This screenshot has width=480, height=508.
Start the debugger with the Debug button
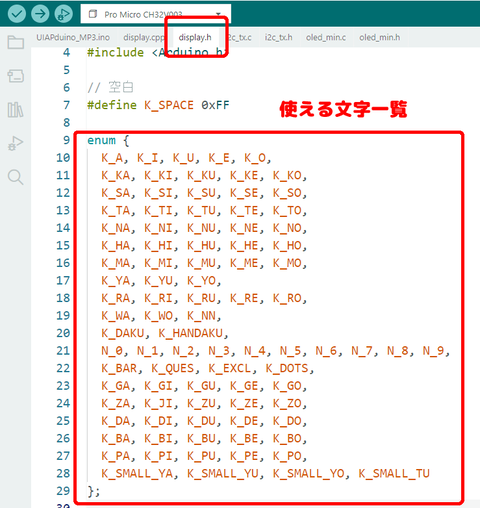click(x=63, y=14)
